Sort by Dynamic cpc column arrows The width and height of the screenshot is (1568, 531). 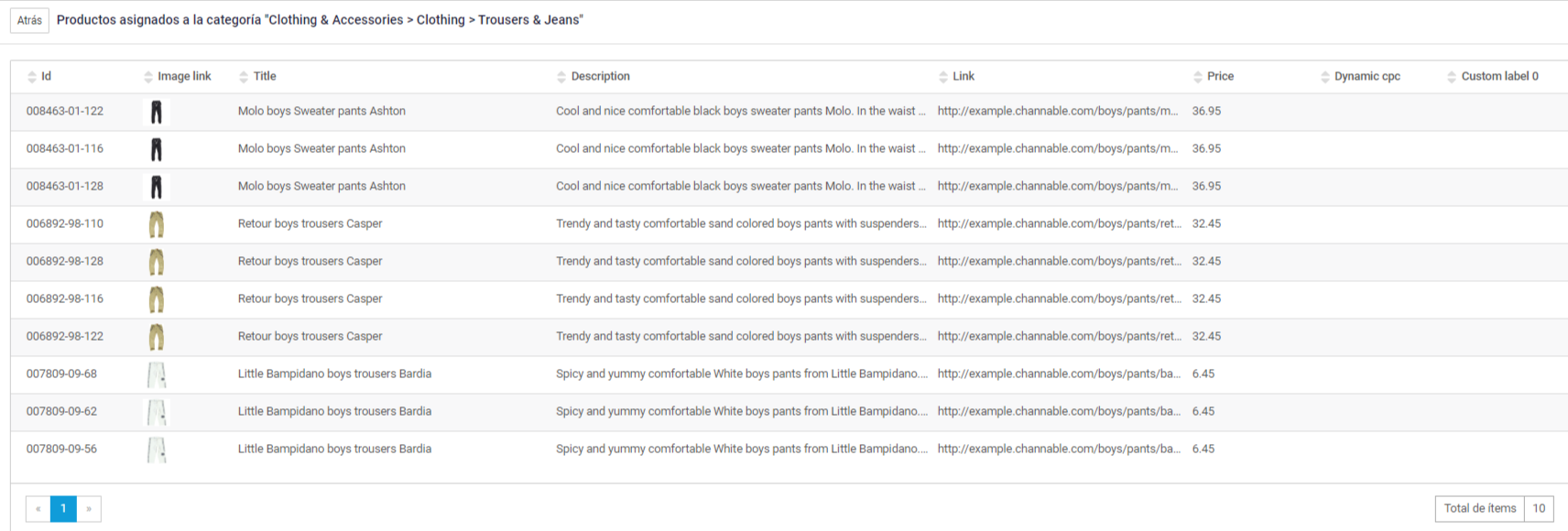[1325, 77]
